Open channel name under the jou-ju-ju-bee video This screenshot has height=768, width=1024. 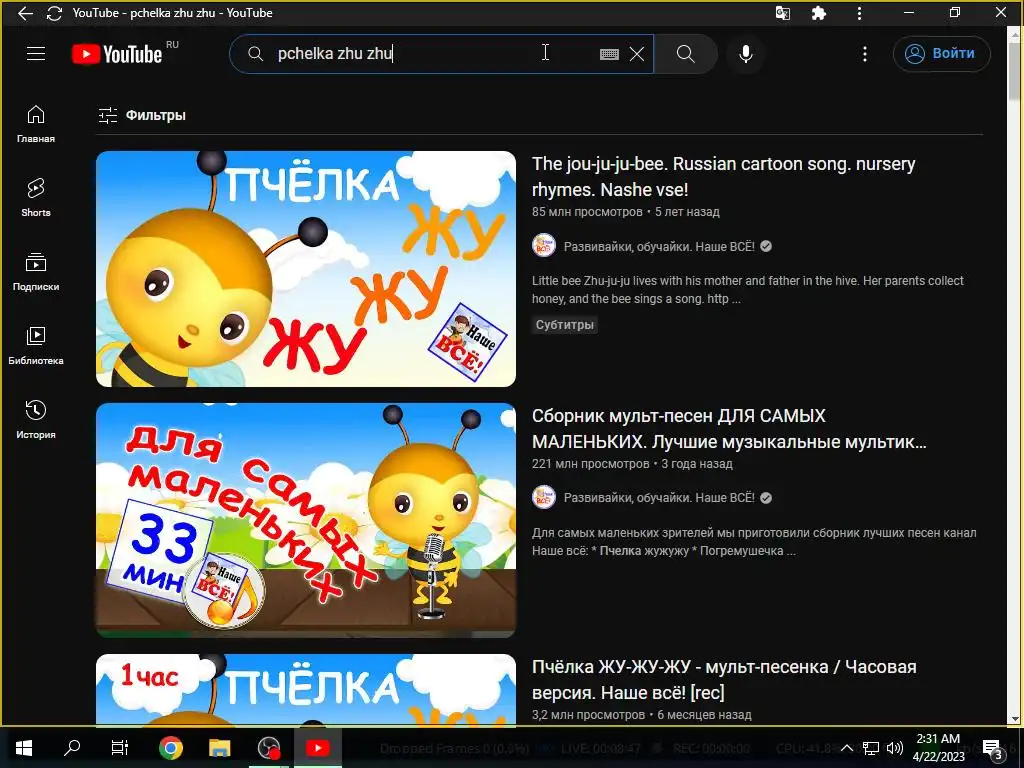pos(659,246)
